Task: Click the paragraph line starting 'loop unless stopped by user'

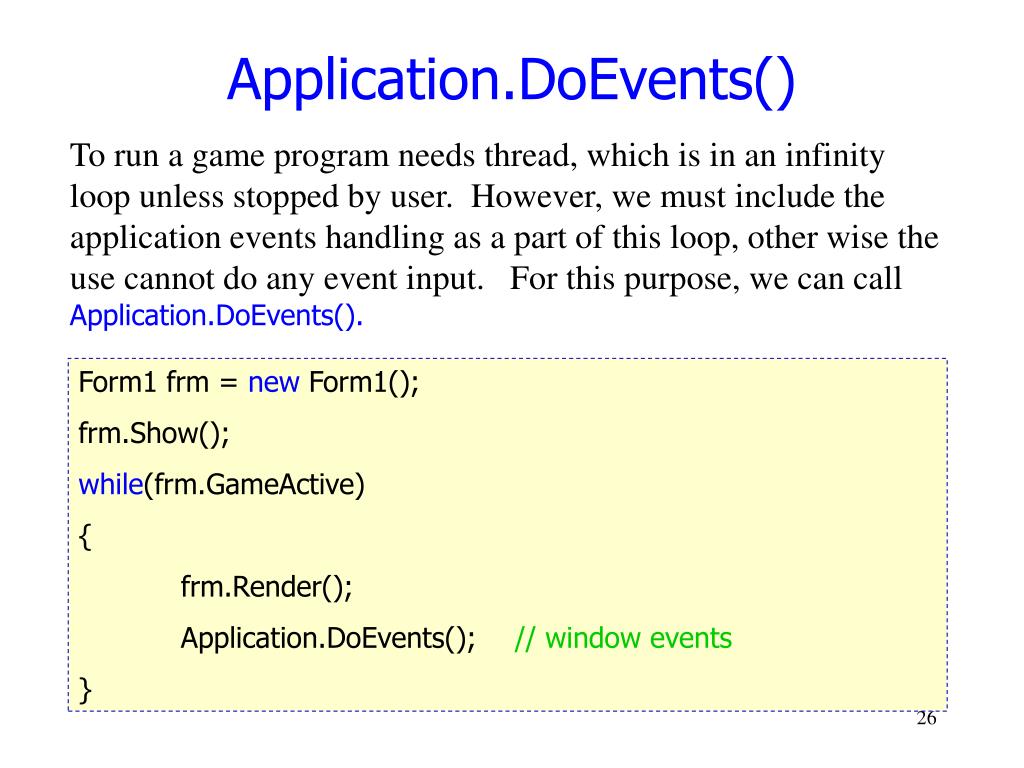Action: coord(477,197)
